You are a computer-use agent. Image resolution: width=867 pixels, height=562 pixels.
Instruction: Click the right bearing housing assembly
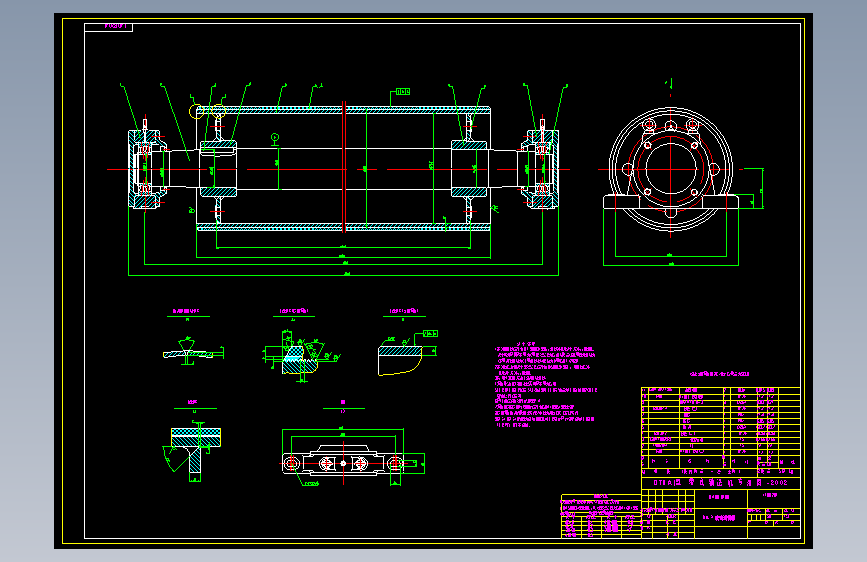(540, 169)
